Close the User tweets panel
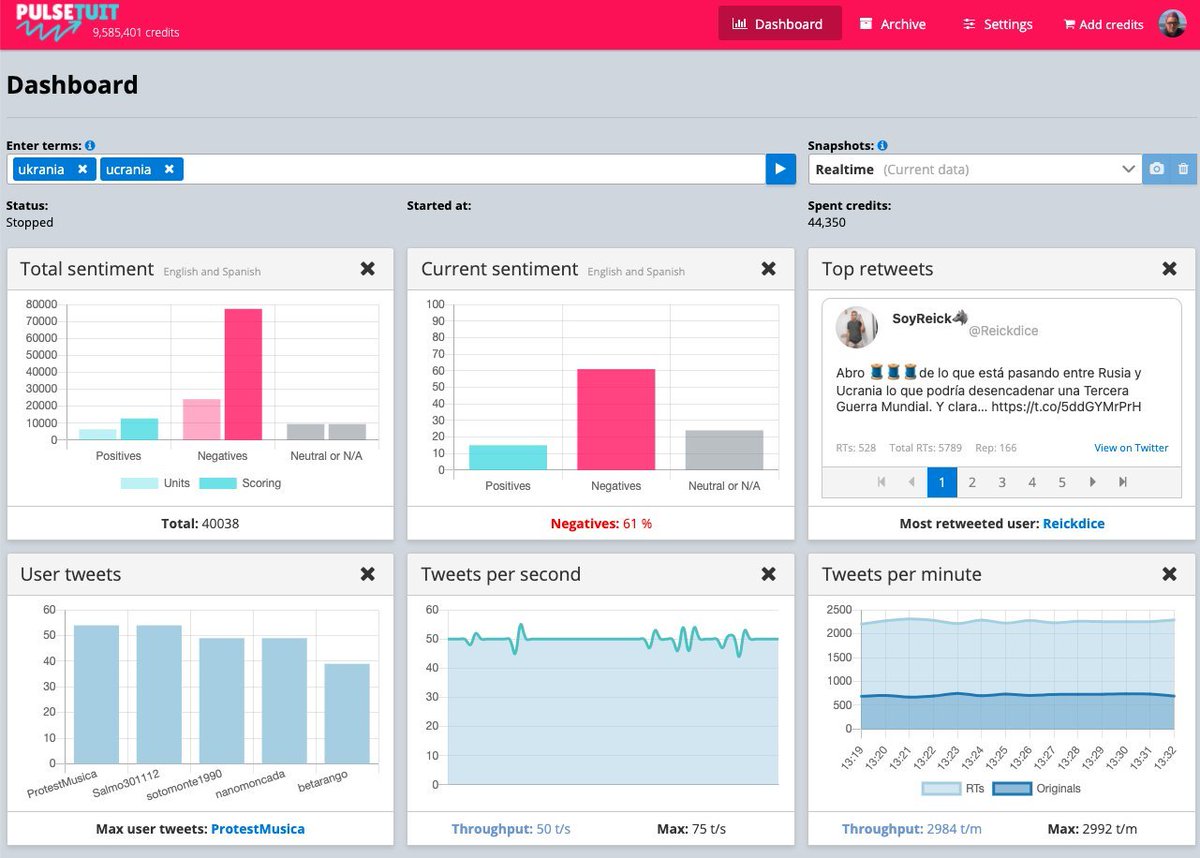Screen dimensions: 1200x858 [x=368, y=574]
